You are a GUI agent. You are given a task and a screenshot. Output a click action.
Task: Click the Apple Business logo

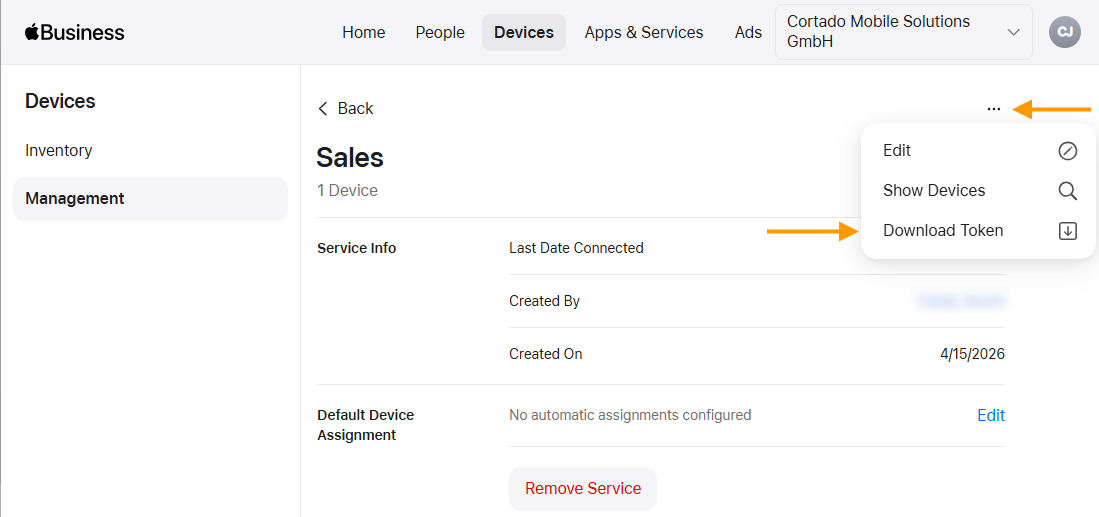[74, 32]
